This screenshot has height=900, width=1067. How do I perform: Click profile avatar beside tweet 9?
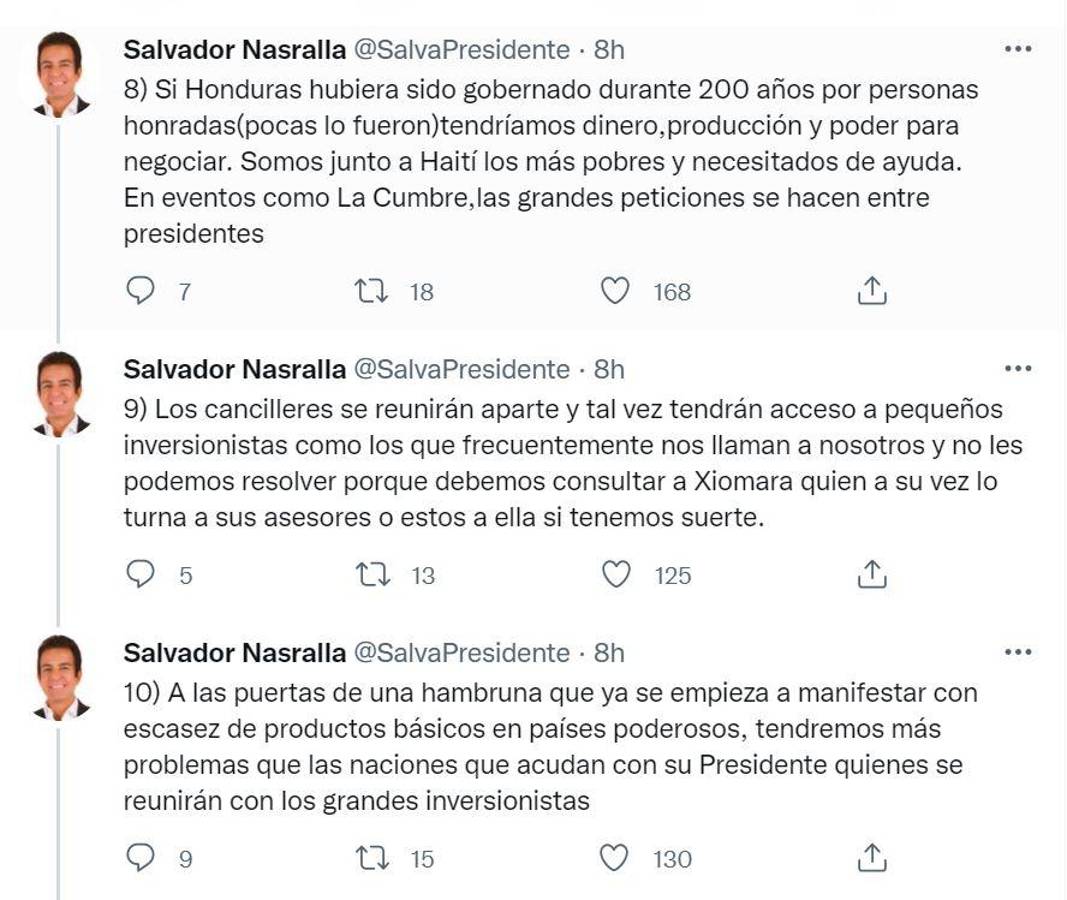click(x=60, y=393)
